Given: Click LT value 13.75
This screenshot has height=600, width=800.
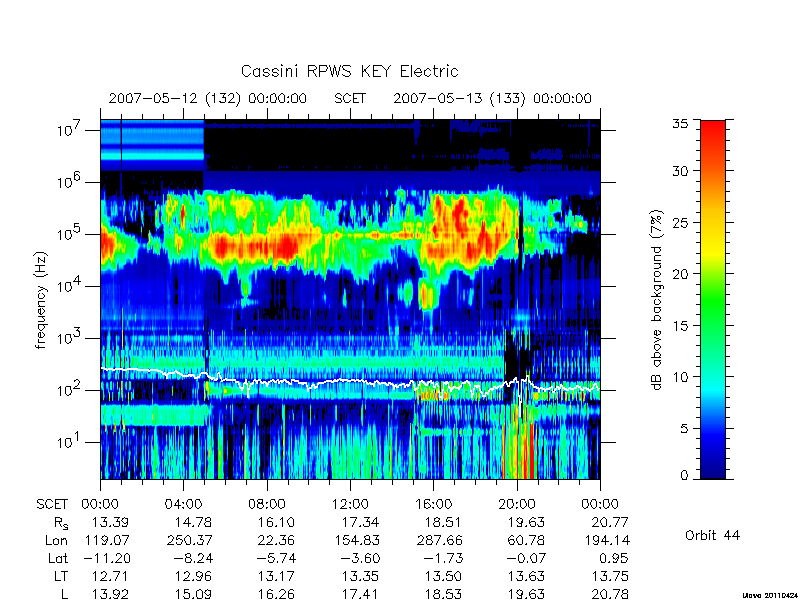Looking at the screenshot, I should coord(610,576).
